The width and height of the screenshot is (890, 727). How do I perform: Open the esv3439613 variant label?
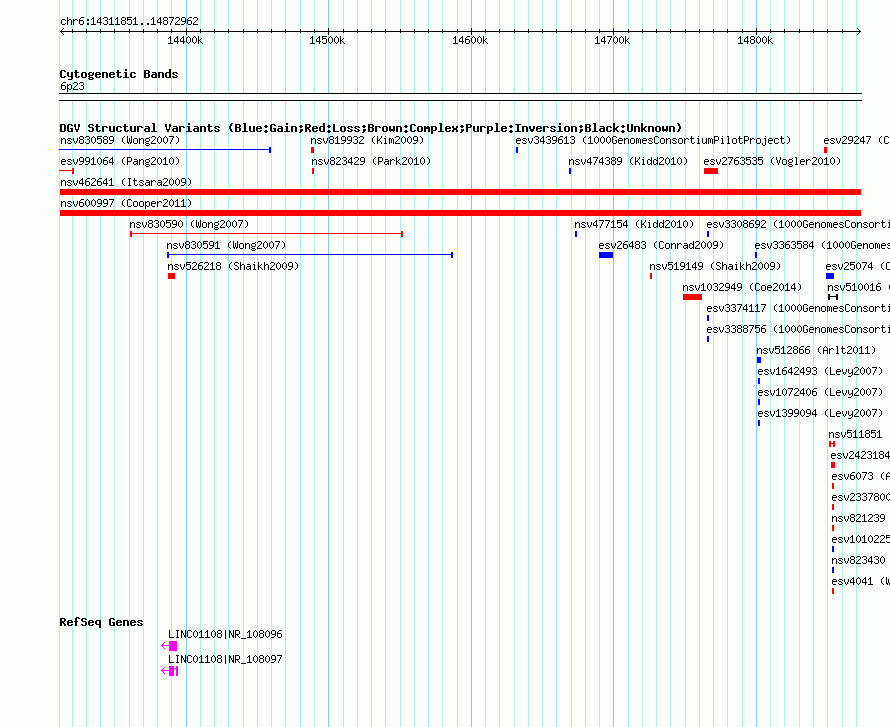653,140
